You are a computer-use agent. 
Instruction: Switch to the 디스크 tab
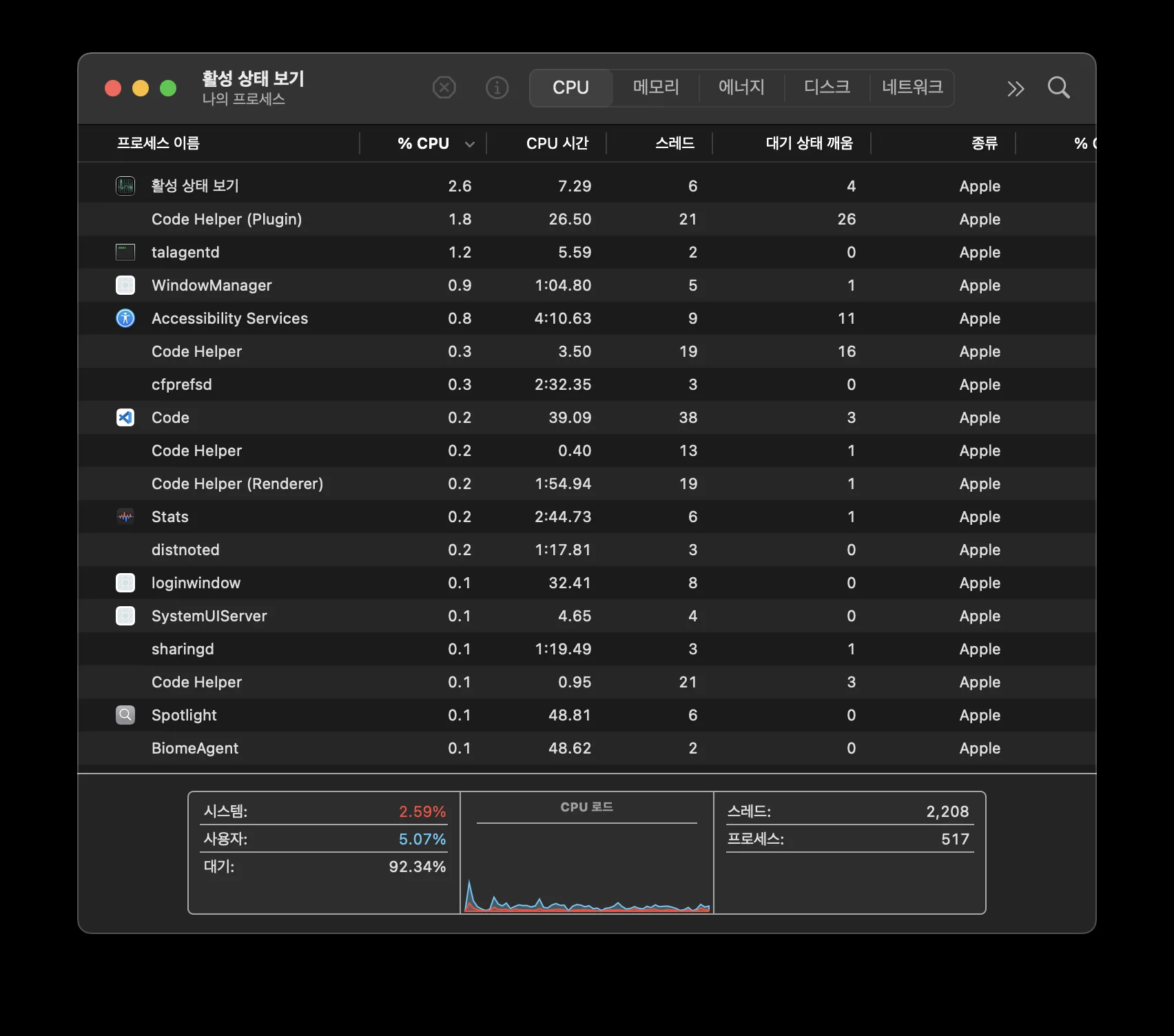(827, 88)
